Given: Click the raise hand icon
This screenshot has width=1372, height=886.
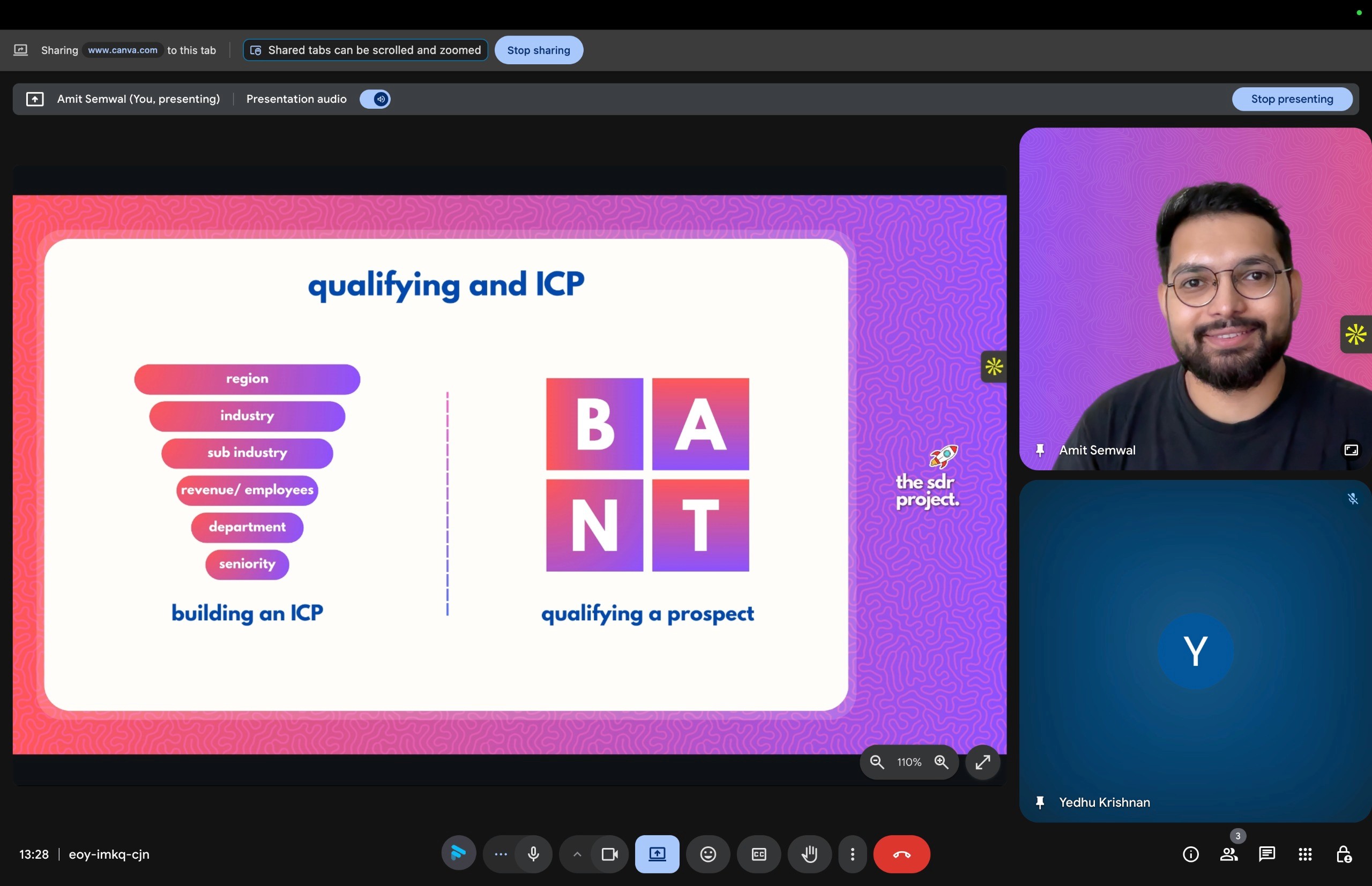Looking at the screenshot, I should pyautogui.click(x=809, y=854).
